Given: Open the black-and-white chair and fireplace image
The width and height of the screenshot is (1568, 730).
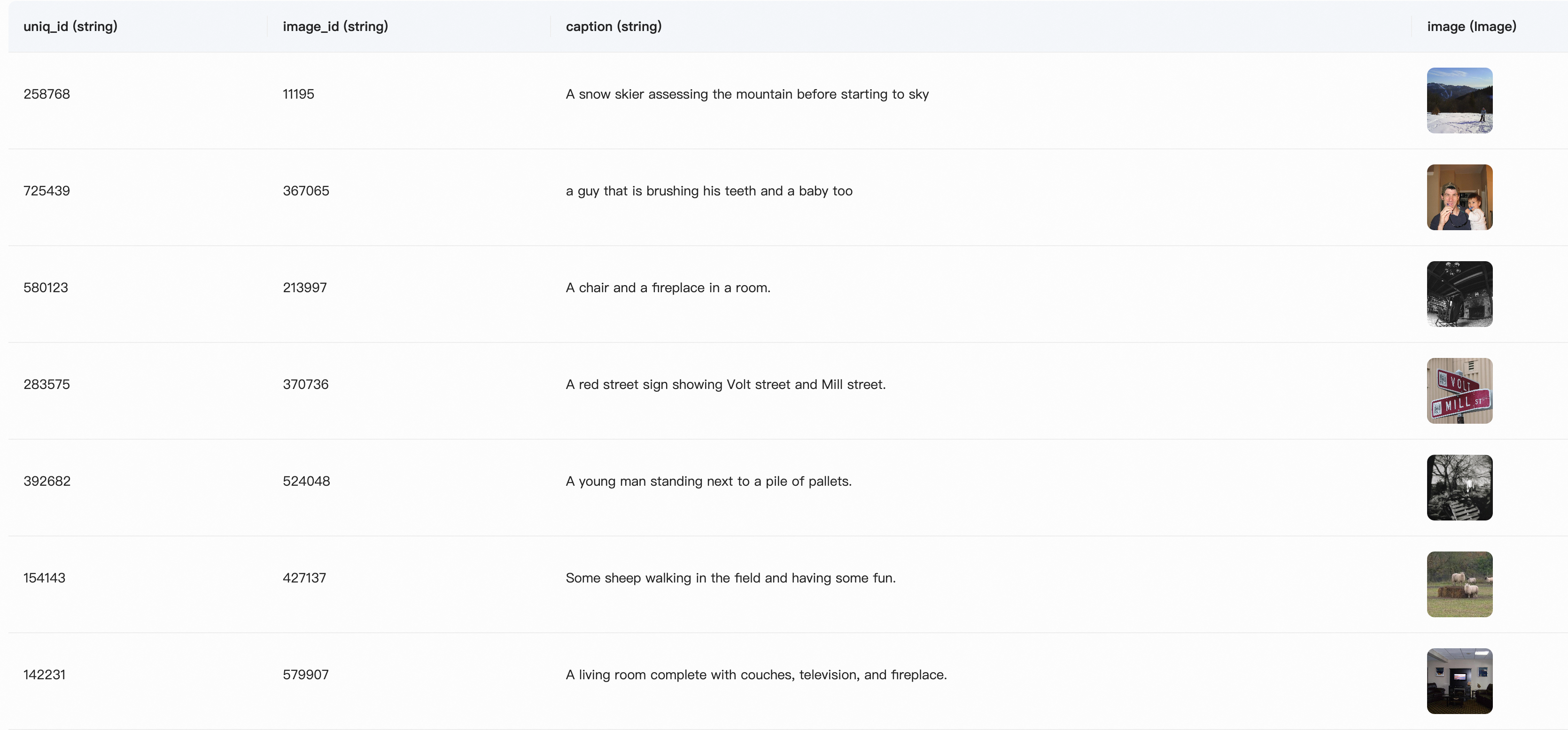Looking at the screenshot, I should (x=1459, y=294).
